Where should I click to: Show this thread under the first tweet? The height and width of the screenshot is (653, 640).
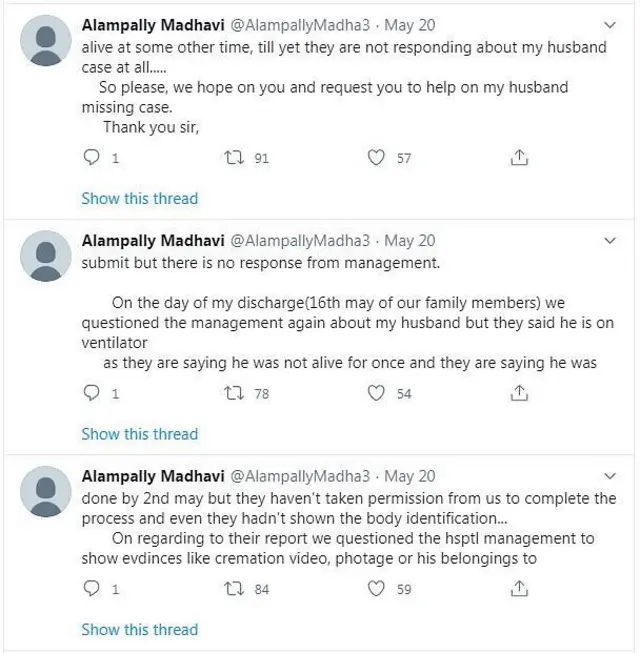(139, 198)
